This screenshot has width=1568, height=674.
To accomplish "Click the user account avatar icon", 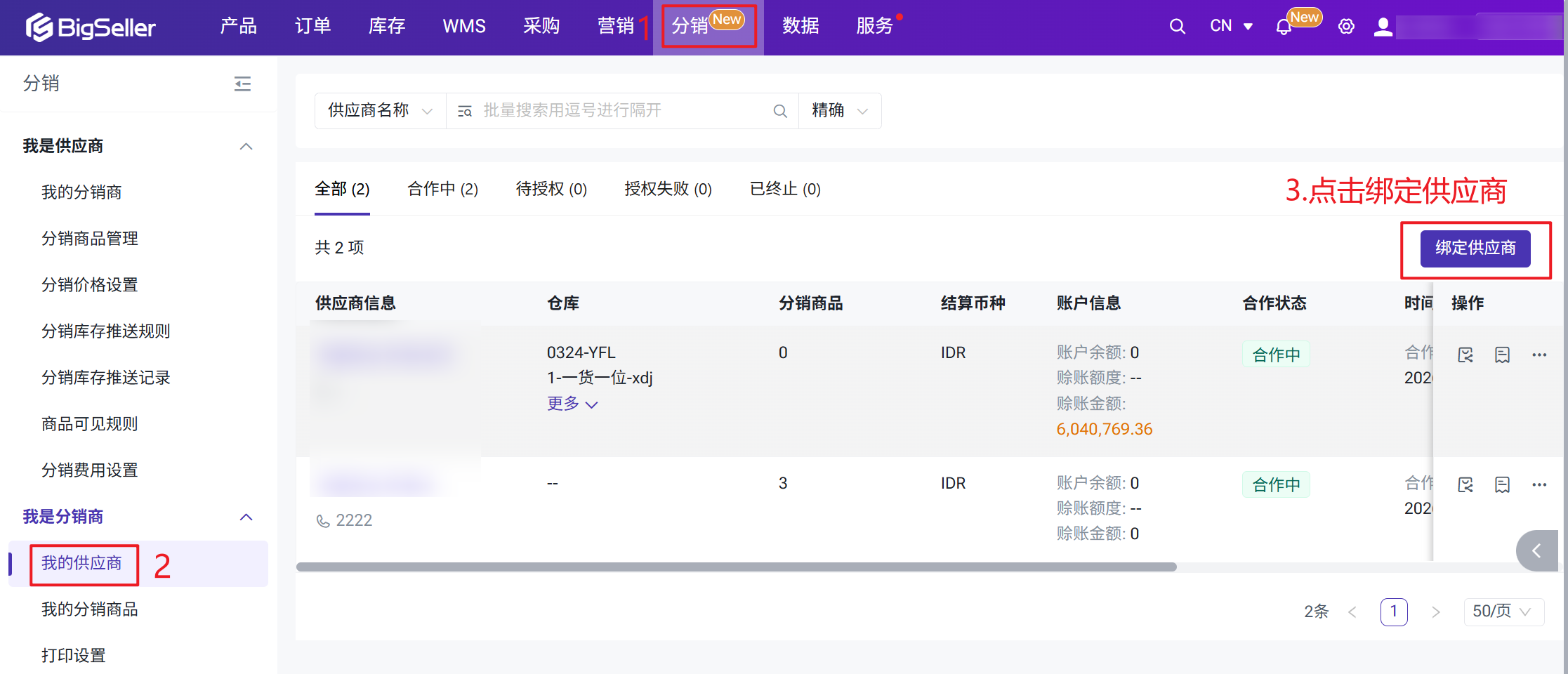I will [x=1383, y=27].
